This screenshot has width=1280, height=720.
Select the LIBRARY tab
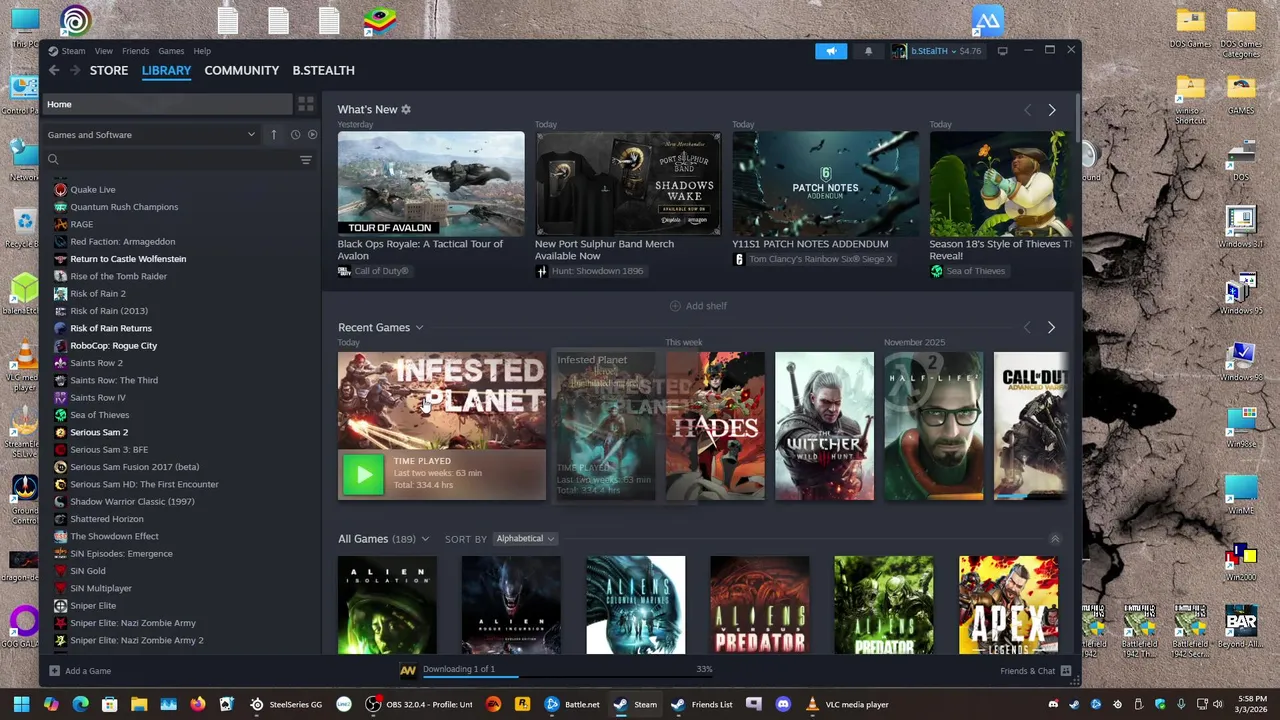(x=166, y=70)
